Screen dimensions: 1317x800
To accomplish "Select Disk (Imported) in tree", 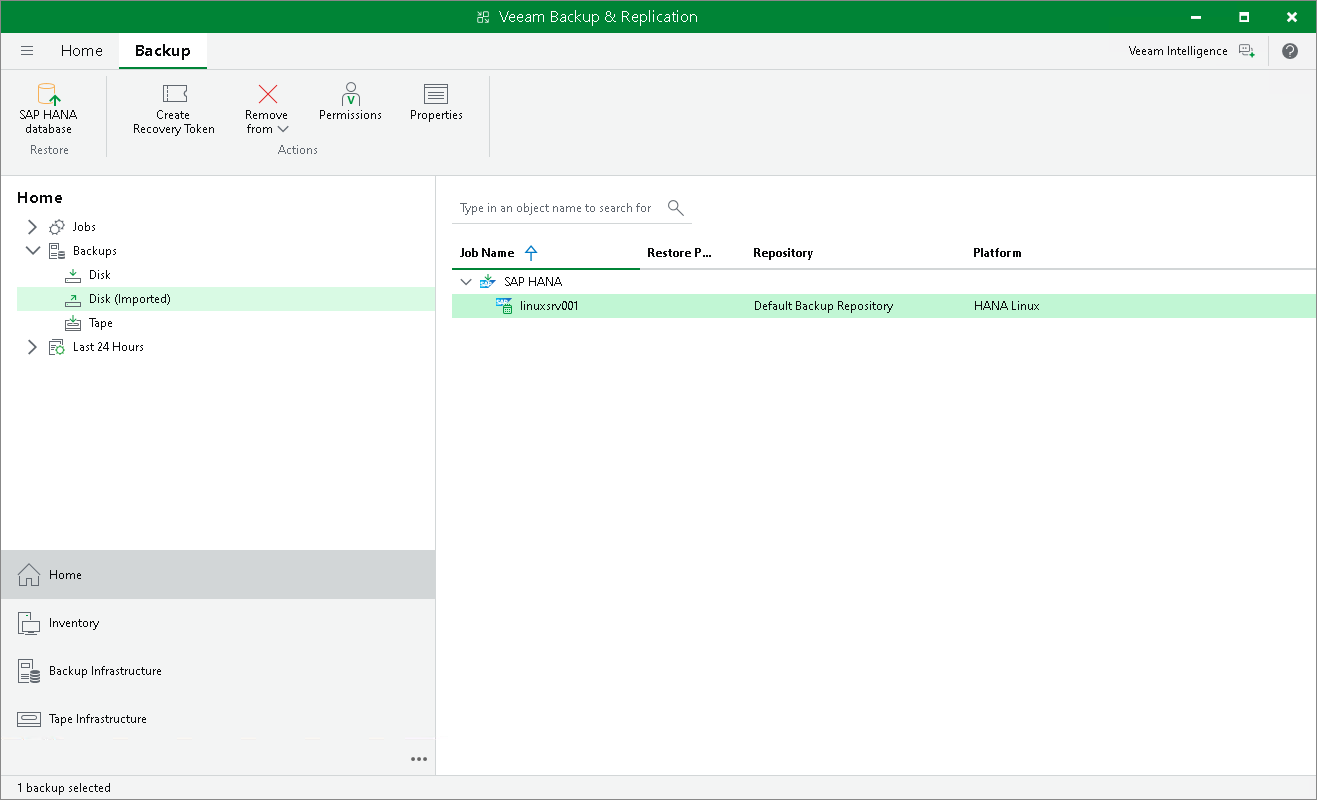I will (x=130, y=299).
